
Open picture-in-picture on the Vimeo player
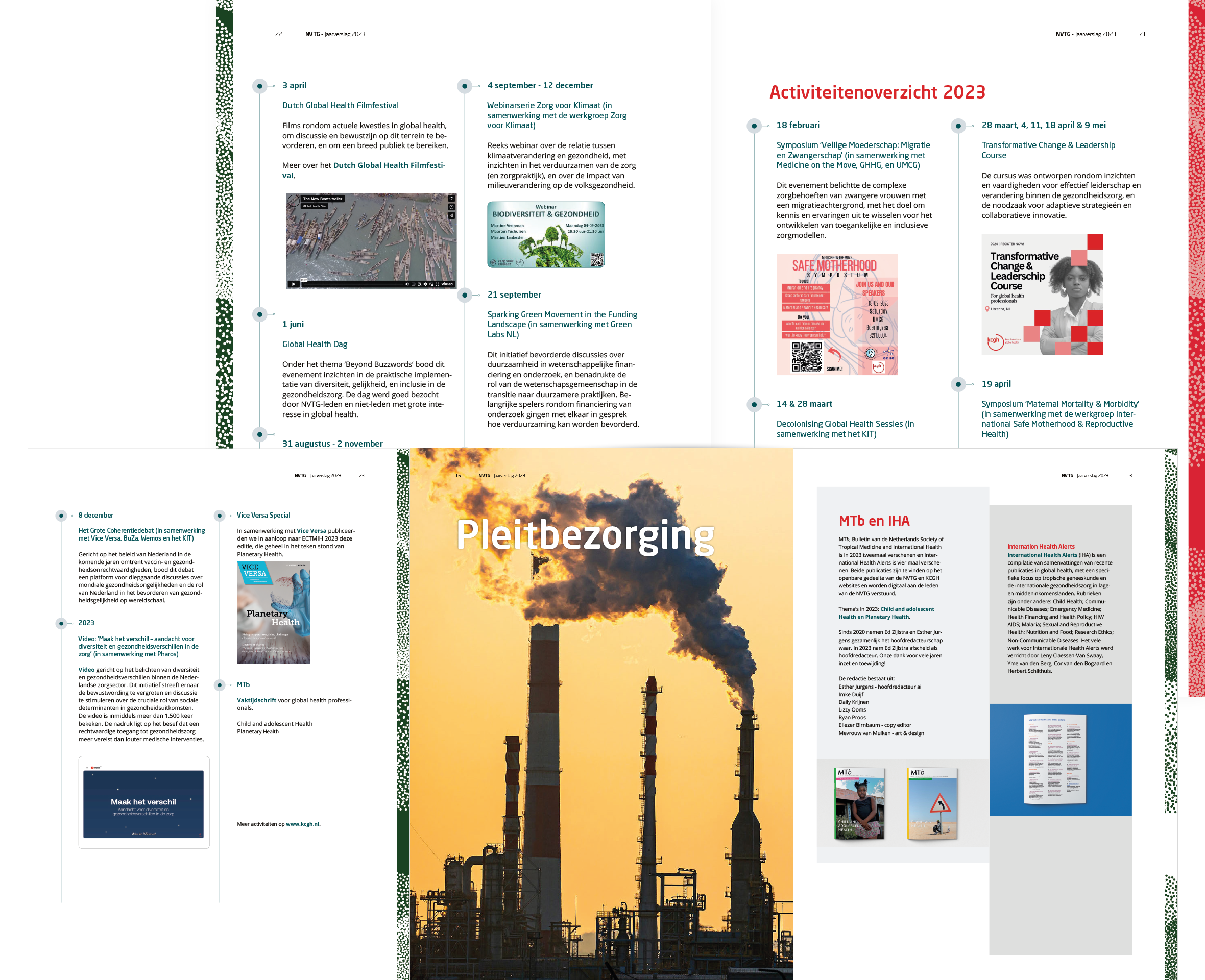click(x=432, y=284)
